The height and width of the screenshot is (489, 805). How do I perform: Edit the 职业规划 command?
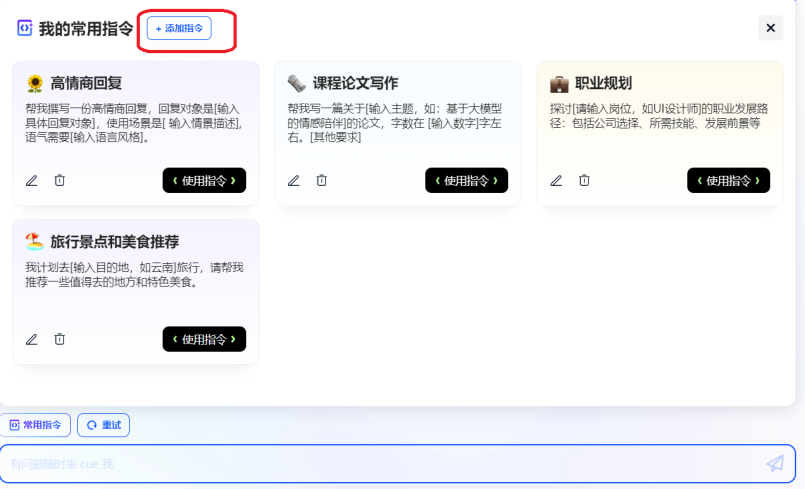[x=556, y=181]
